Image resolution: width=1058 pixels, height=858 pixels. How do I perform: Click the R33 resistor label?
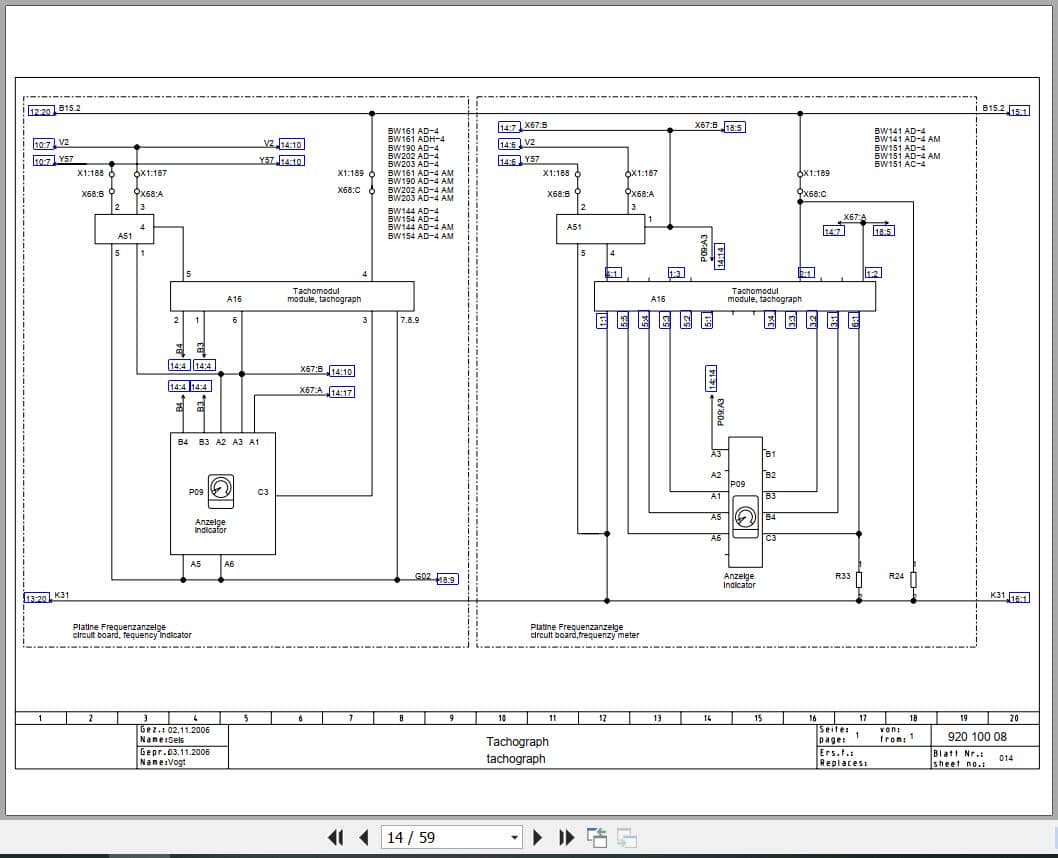pos(842,576)
